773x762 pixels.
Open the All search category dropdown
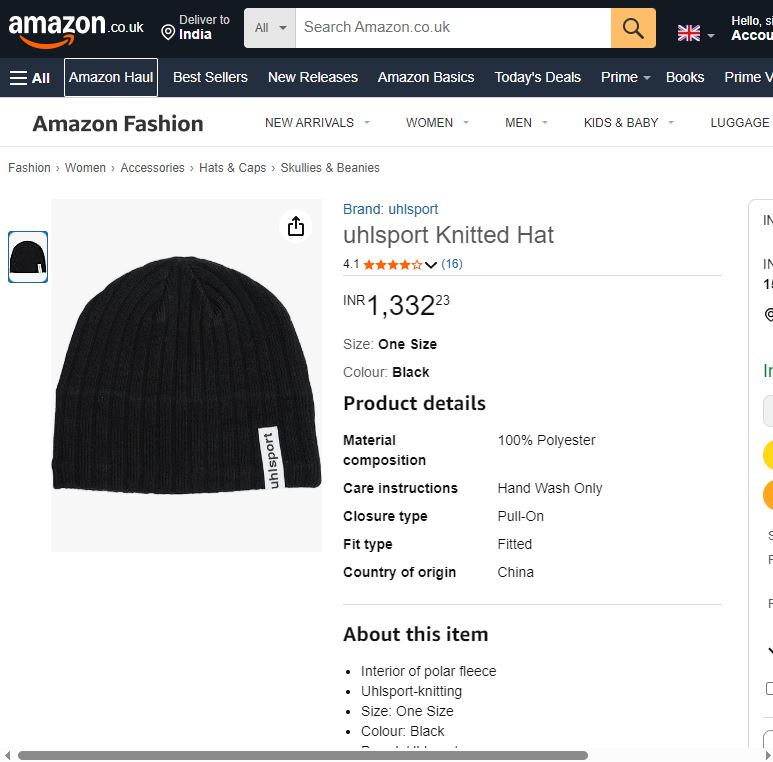click(270, 28)
